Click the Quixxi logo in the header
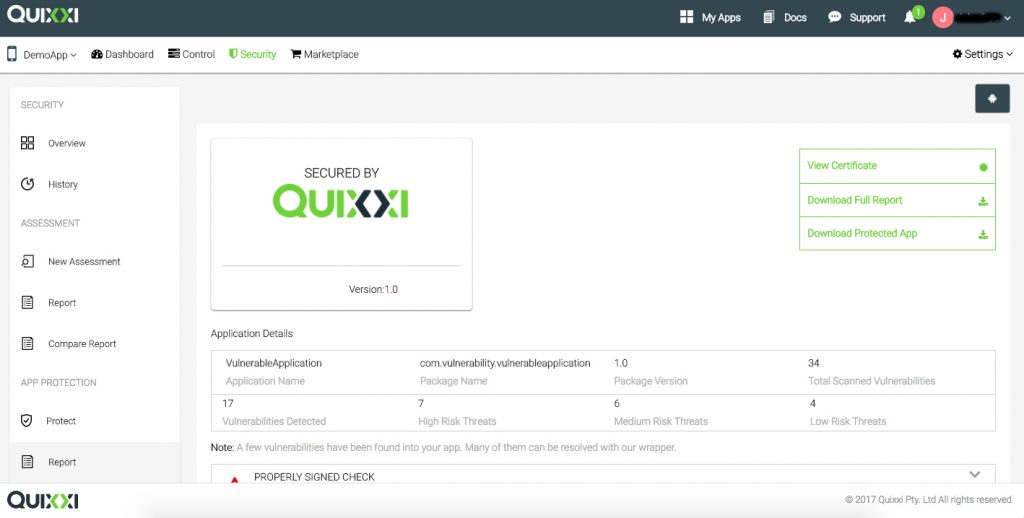This screenshot has width=1024, height=518. pos(42,14)
